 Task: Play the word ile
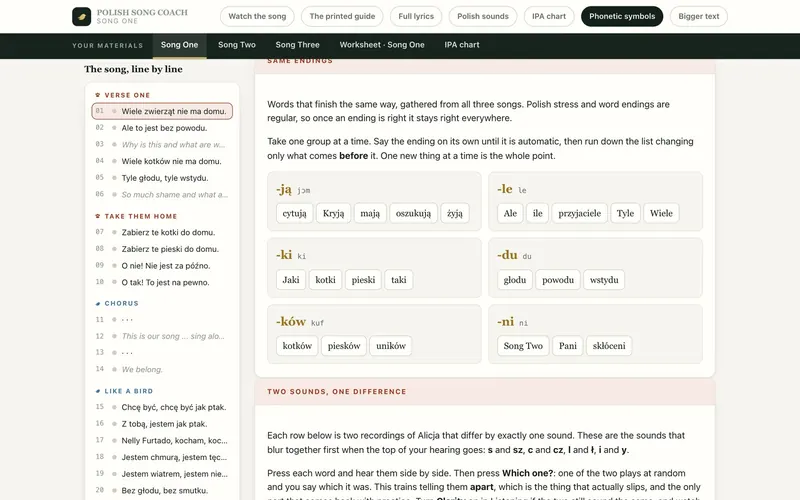pos(538,213)
